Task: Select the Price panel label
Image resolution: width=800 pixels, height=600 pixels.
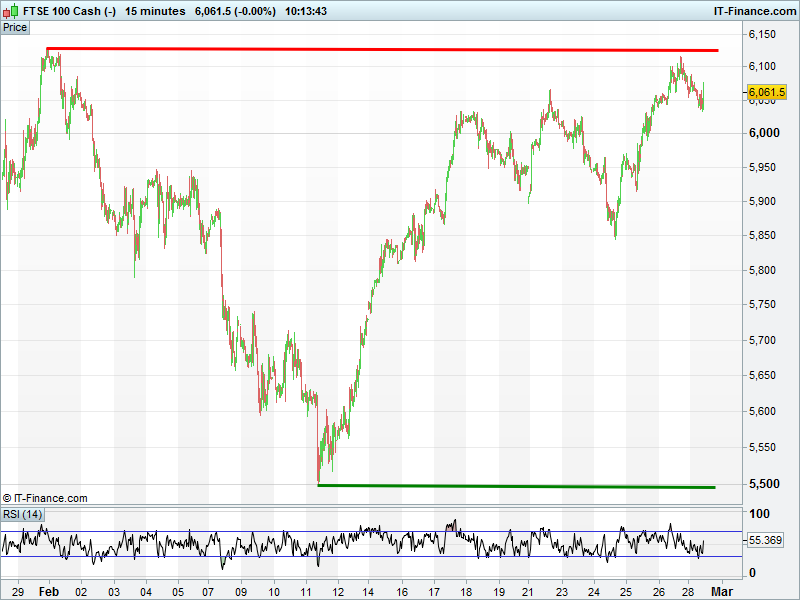Action: point(15,27)
